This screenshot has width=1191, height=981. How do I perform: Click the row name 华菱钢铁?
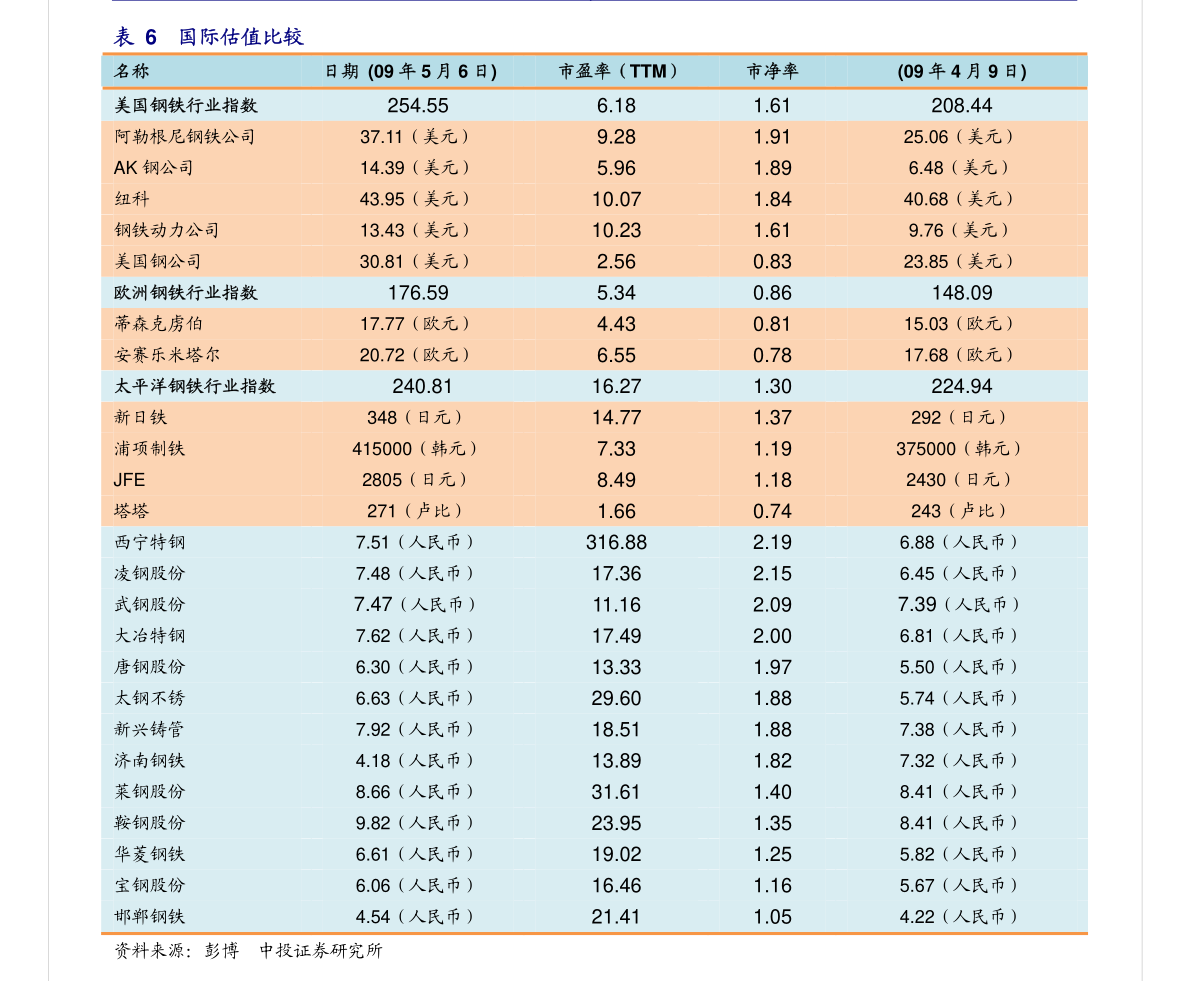[x=150, y=853]
